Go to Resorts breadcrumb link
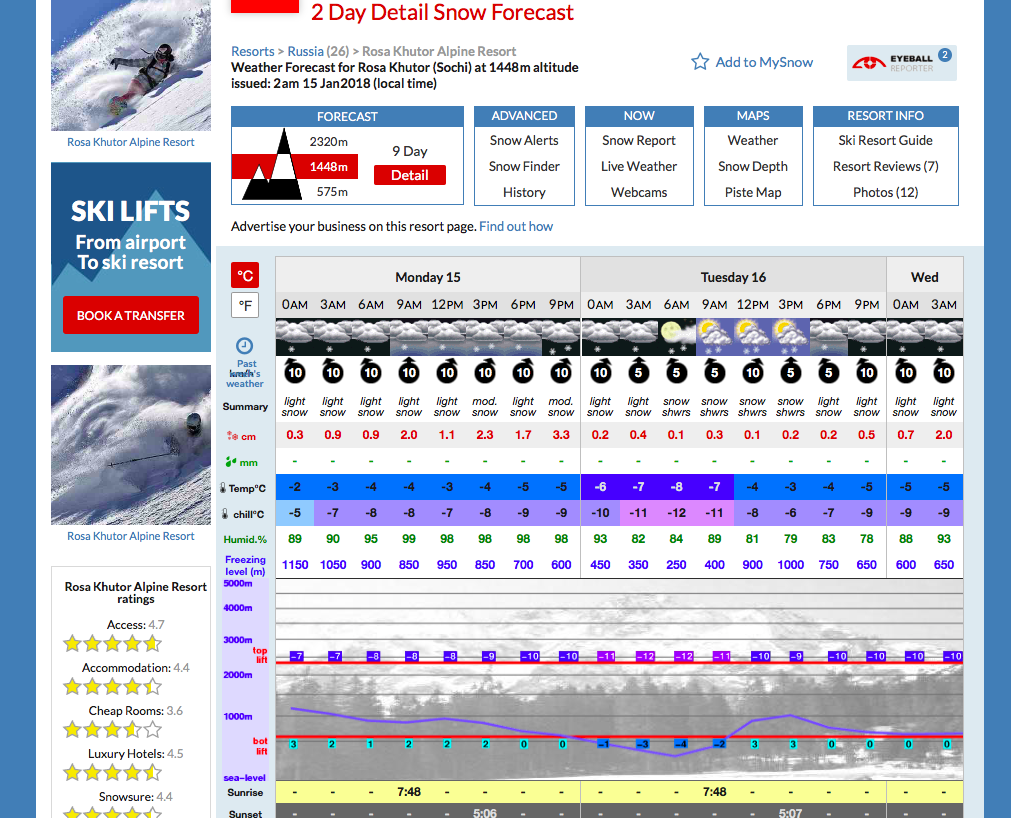The image size is (1011, 818). tap(253, 51)
